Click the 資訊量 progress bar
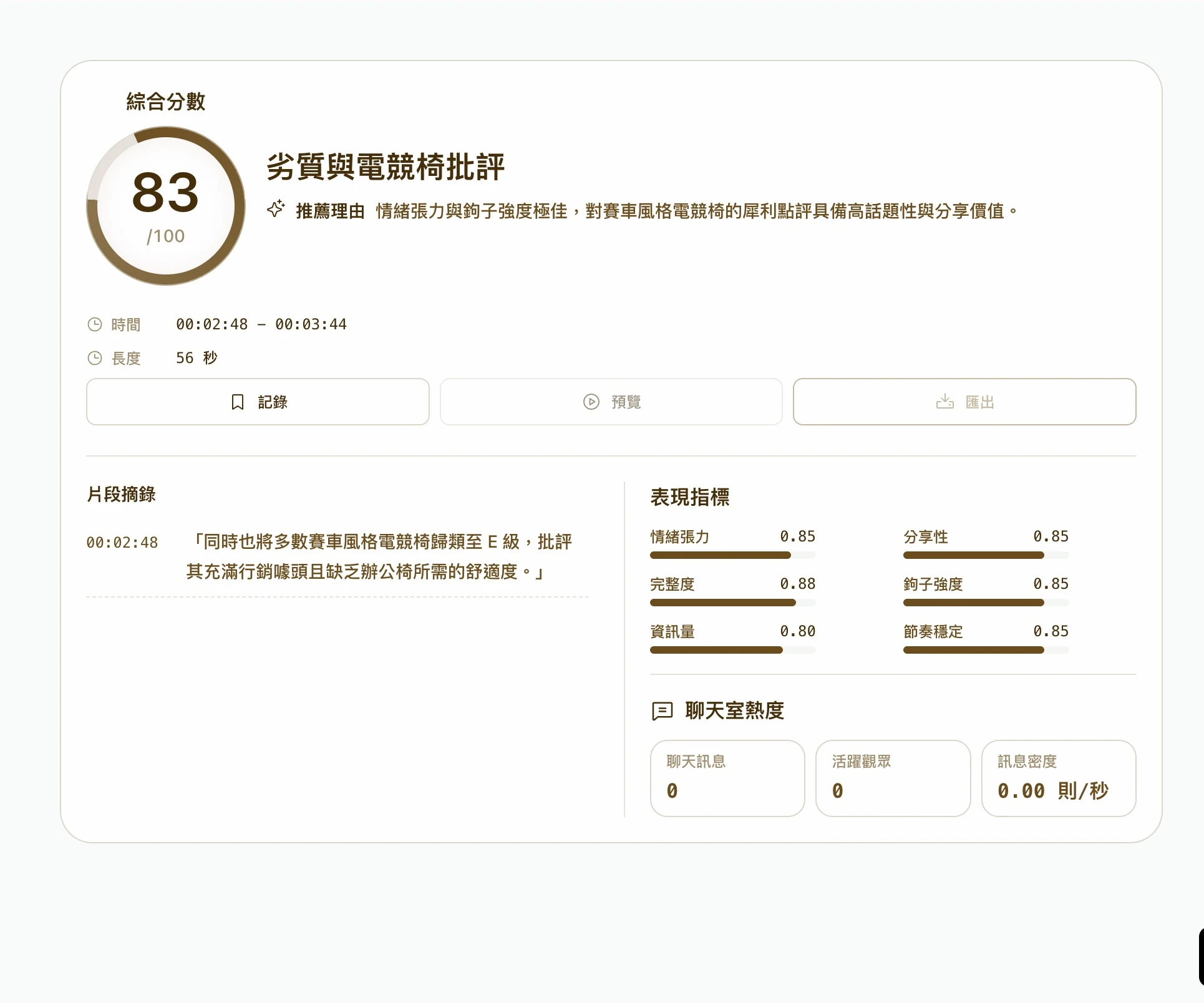Image resolution: width=1204 pixels, height=1003 pixels. pyautogui.click(x=732, y=650)
